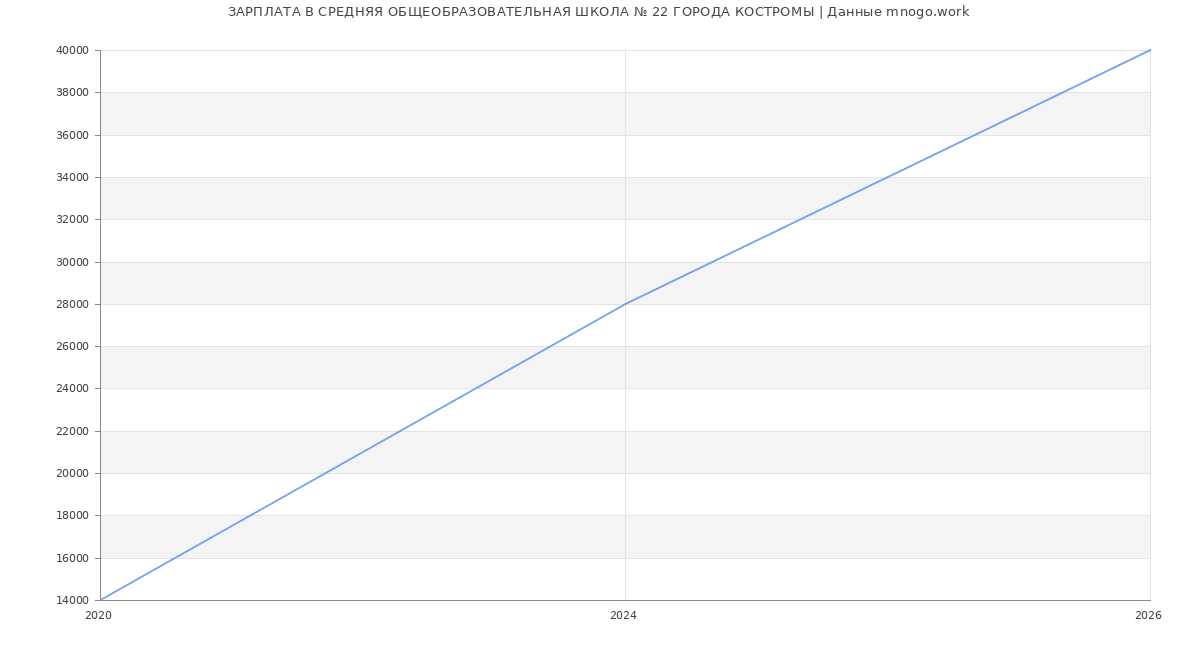Click the 28000 y-axis label
The height and width of the screenshot is (650, 1200).
point(73,304)
